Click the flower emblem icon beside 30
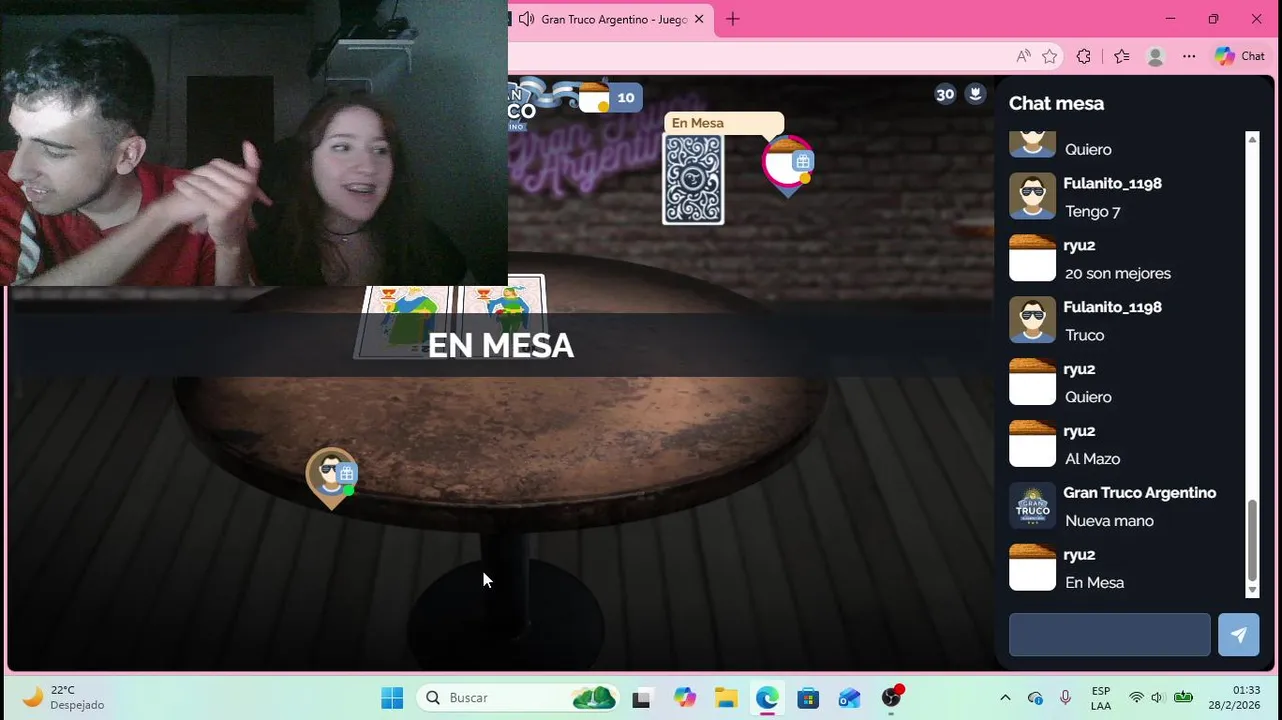The width and height of the screenshot is (1282, 720). (x=975, y=94)
